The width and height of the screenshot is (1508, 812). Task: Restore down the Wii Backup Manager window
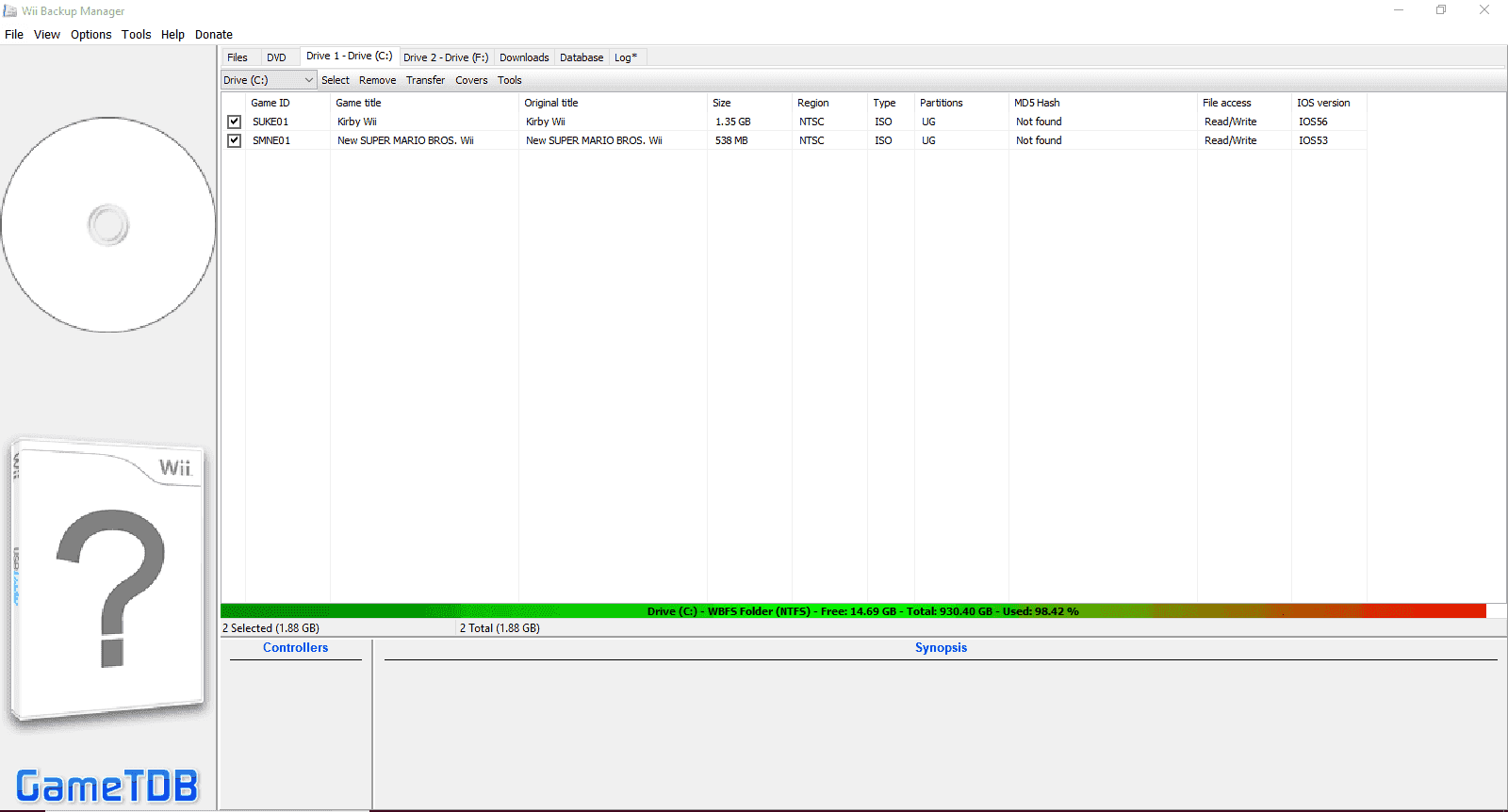(x=1441, y=10)
